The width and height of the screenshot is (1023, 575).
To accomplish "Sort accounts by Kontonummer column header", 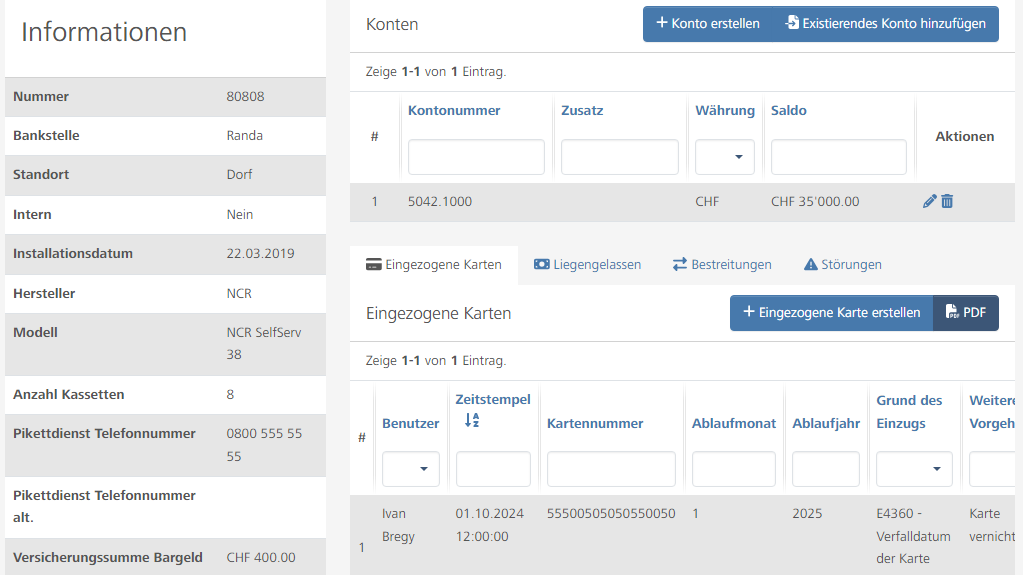I will click(454, 110).
